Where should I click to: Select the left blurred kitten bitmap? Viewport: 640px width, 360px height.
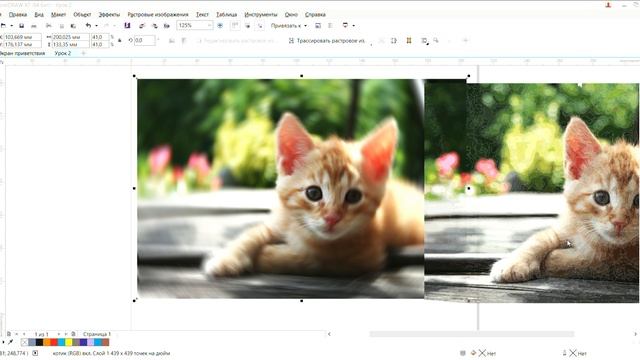281,189
